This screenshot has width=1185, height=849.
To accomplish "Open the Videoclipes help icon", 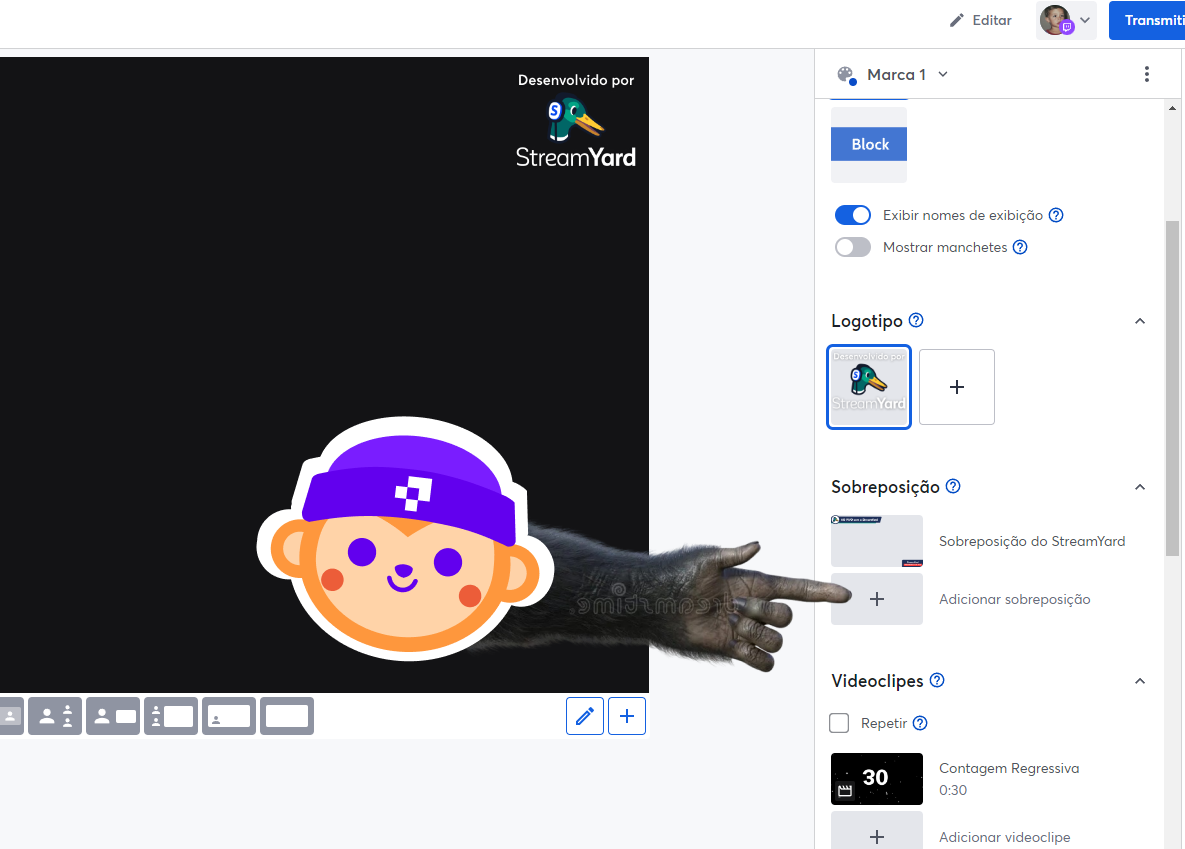I will [936, 680].
